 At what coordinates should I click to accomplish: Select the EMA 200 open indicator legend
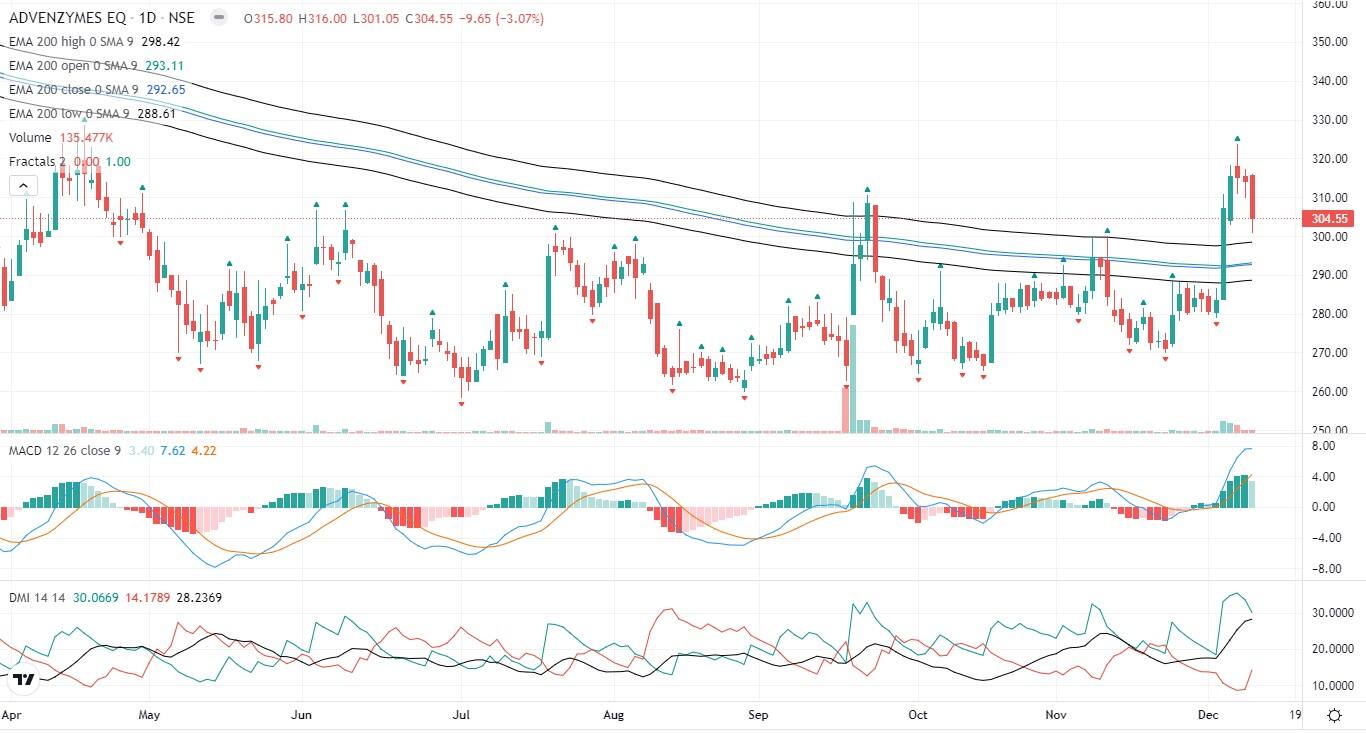tap(75, 66)
